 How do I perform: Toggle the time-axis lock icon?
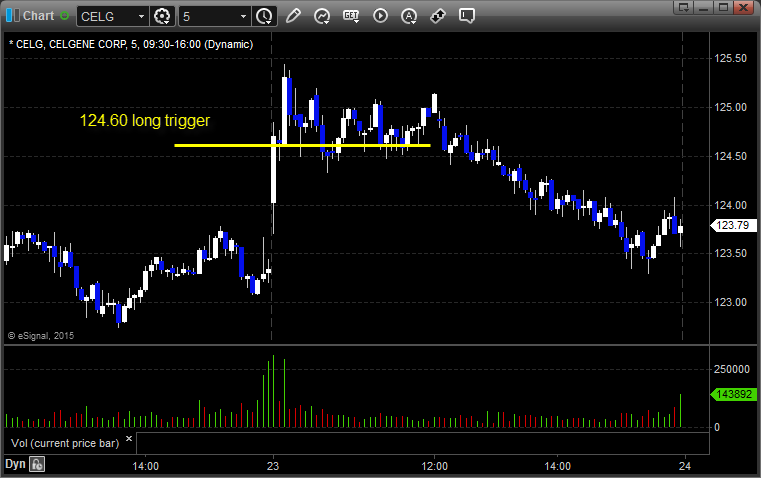[x=37, y=464]
